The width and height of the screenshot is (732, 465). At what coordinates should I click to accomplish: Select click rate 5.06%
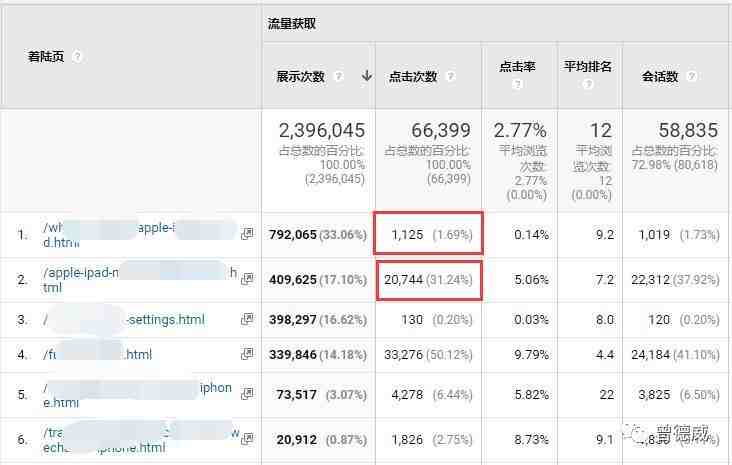(x=532, y=279)
